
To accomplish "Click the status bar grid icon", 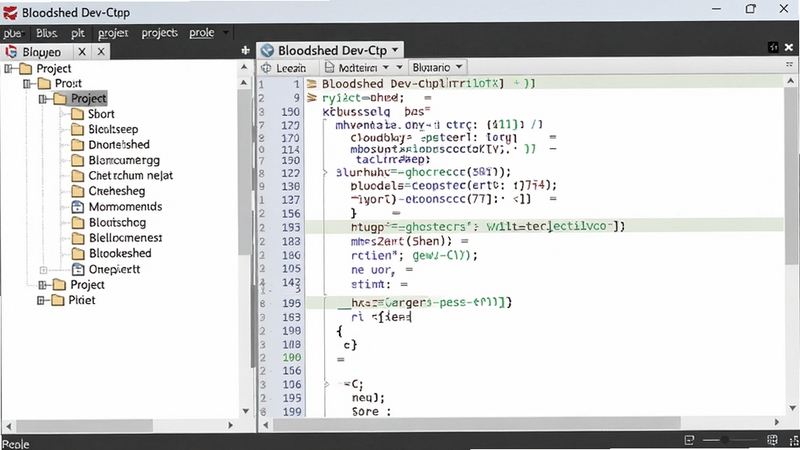I will click(x=772, y=440).
